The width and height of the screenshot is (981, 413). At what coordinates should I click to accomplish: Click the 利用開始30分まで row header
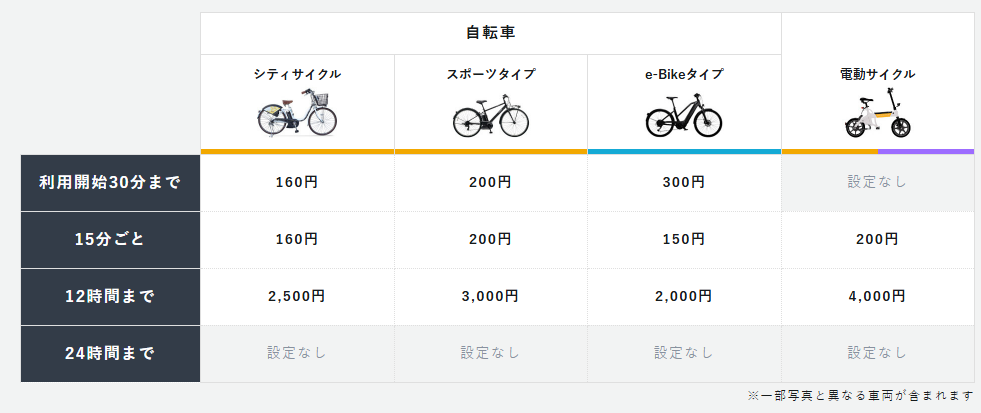pyautogui.click(x=110, y=183)
